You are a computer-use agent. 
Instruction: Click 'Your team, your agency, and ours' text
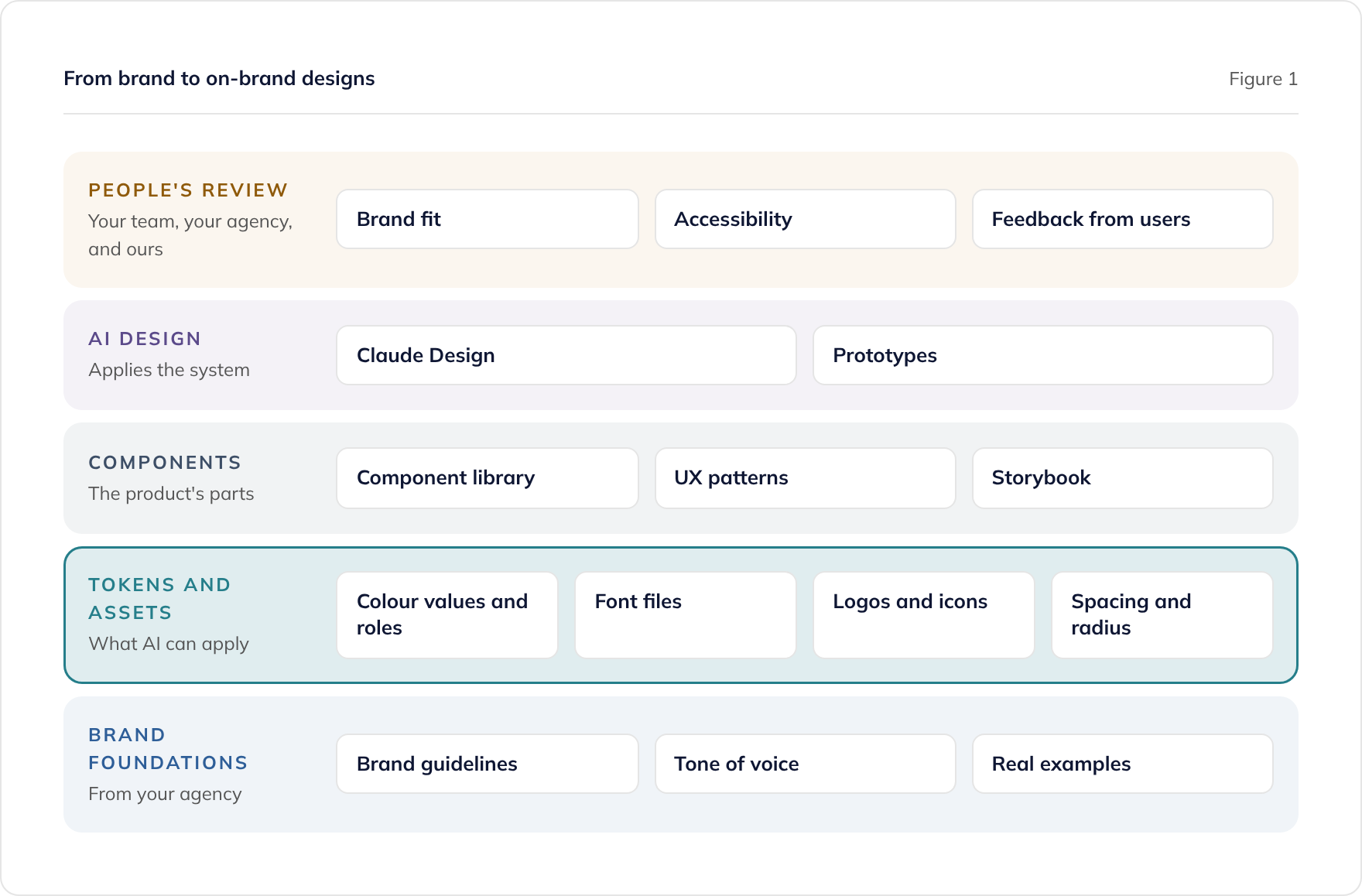pos(190,235)
